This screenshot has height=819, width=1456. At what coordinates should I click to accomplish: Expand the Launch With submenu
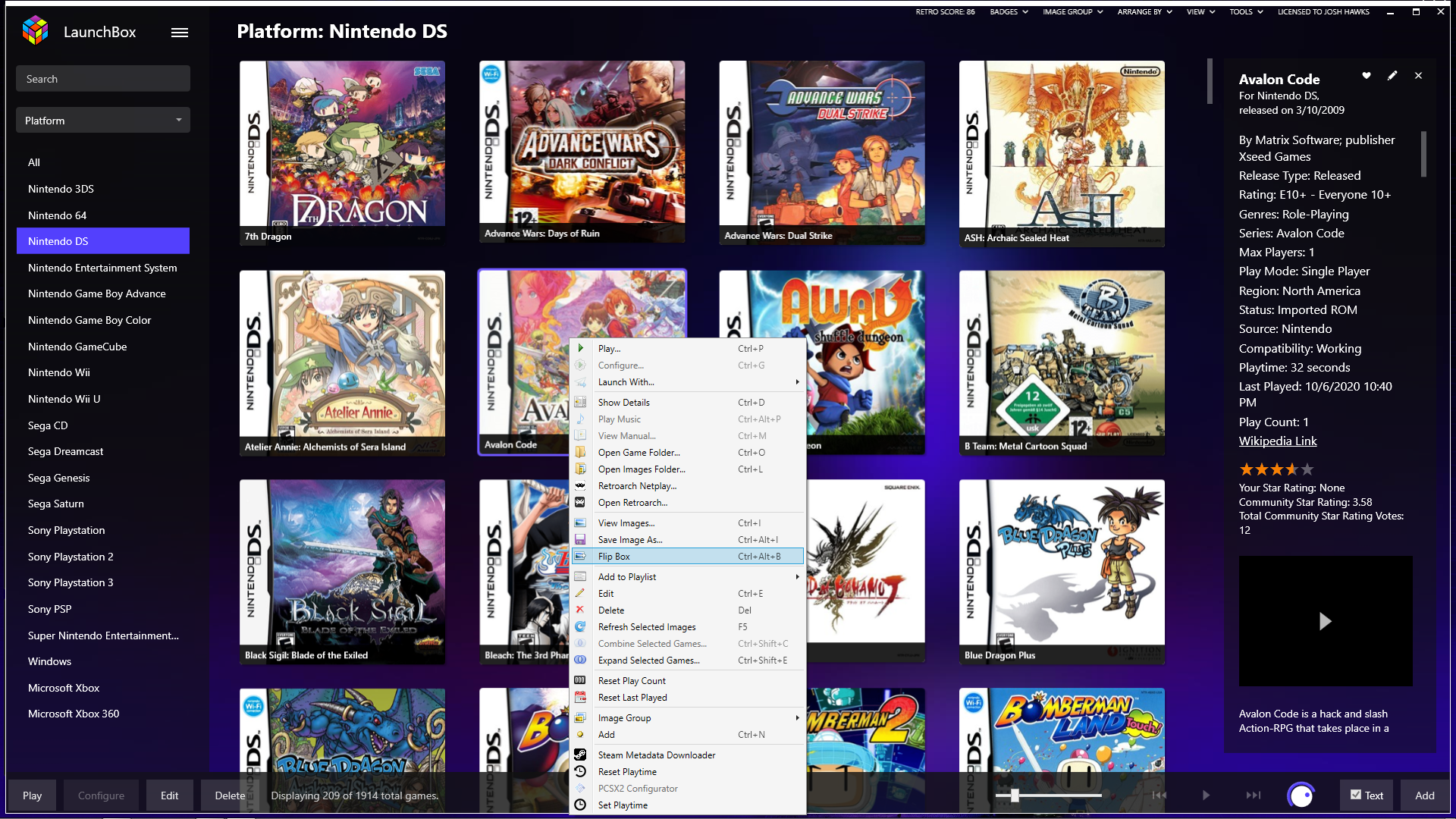pyautogui.click(x=688, y=381)
